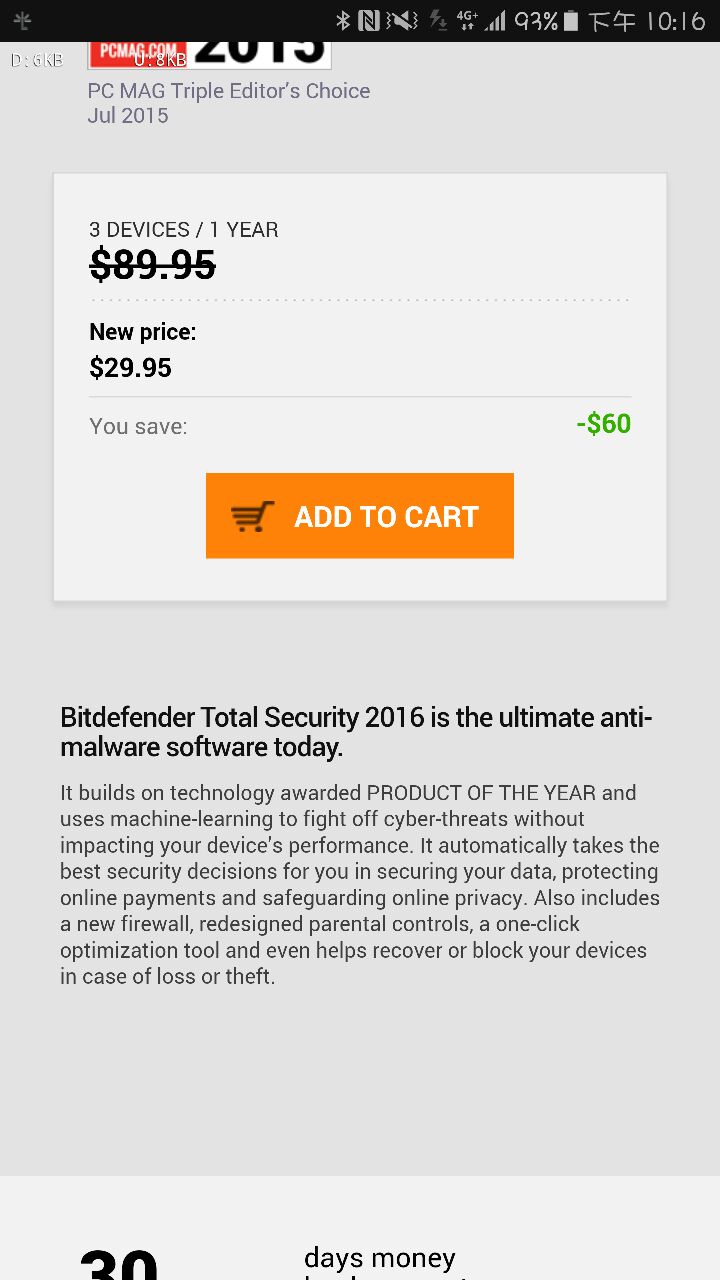
Task: Tap the green -$60 savings amount
Action: pyautogui.click(x=603, y=424)
